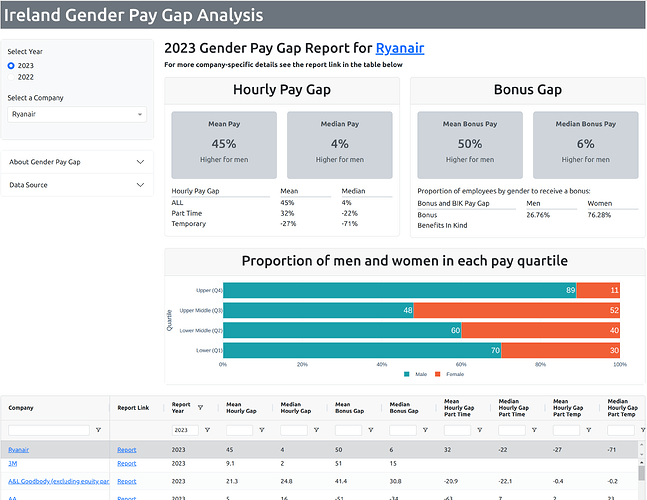Open the Report link in 3M row

127,464
